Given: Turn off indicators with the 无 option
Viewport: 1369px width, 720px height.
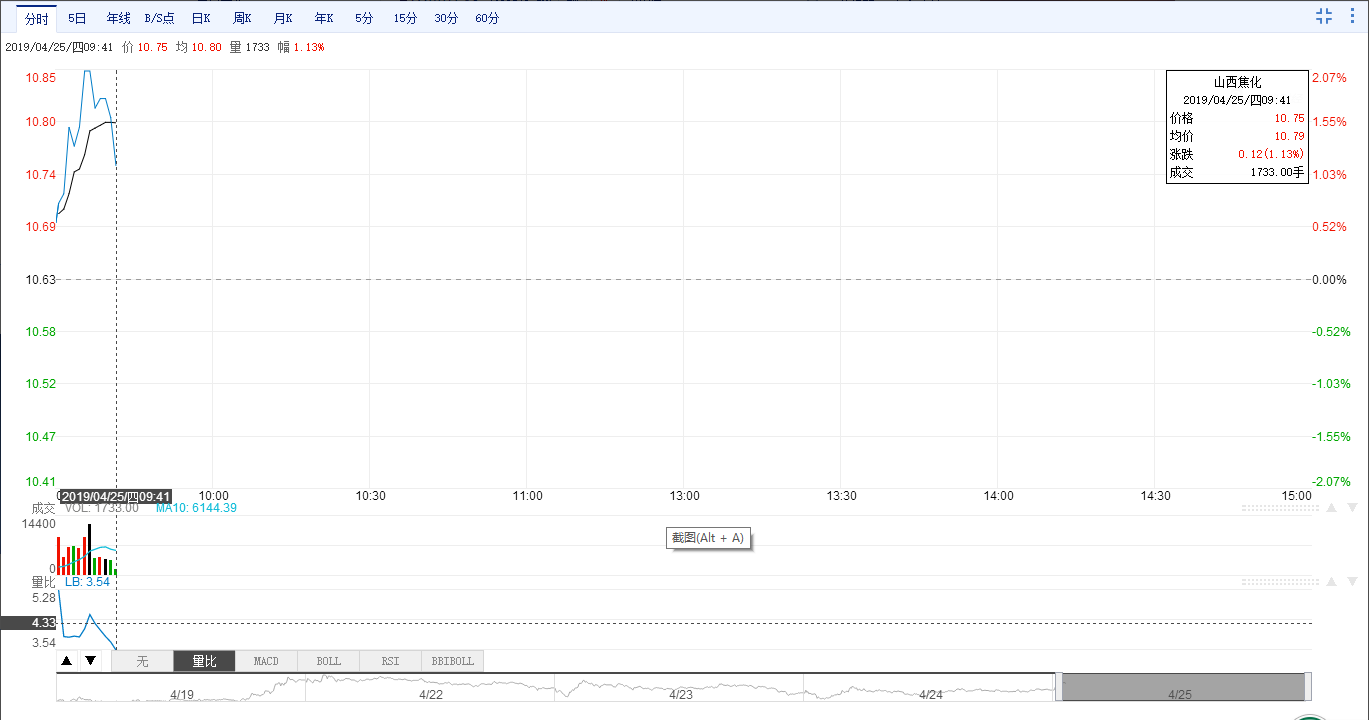Looking at the screenshot, I should pos(142,661).
